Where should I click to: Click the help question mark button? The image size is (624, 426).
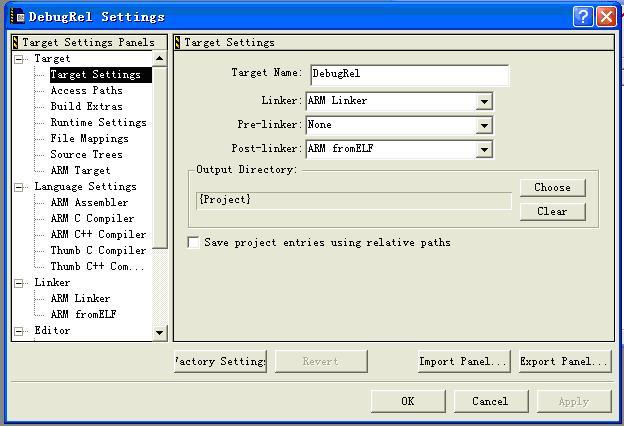click(583, 17)
